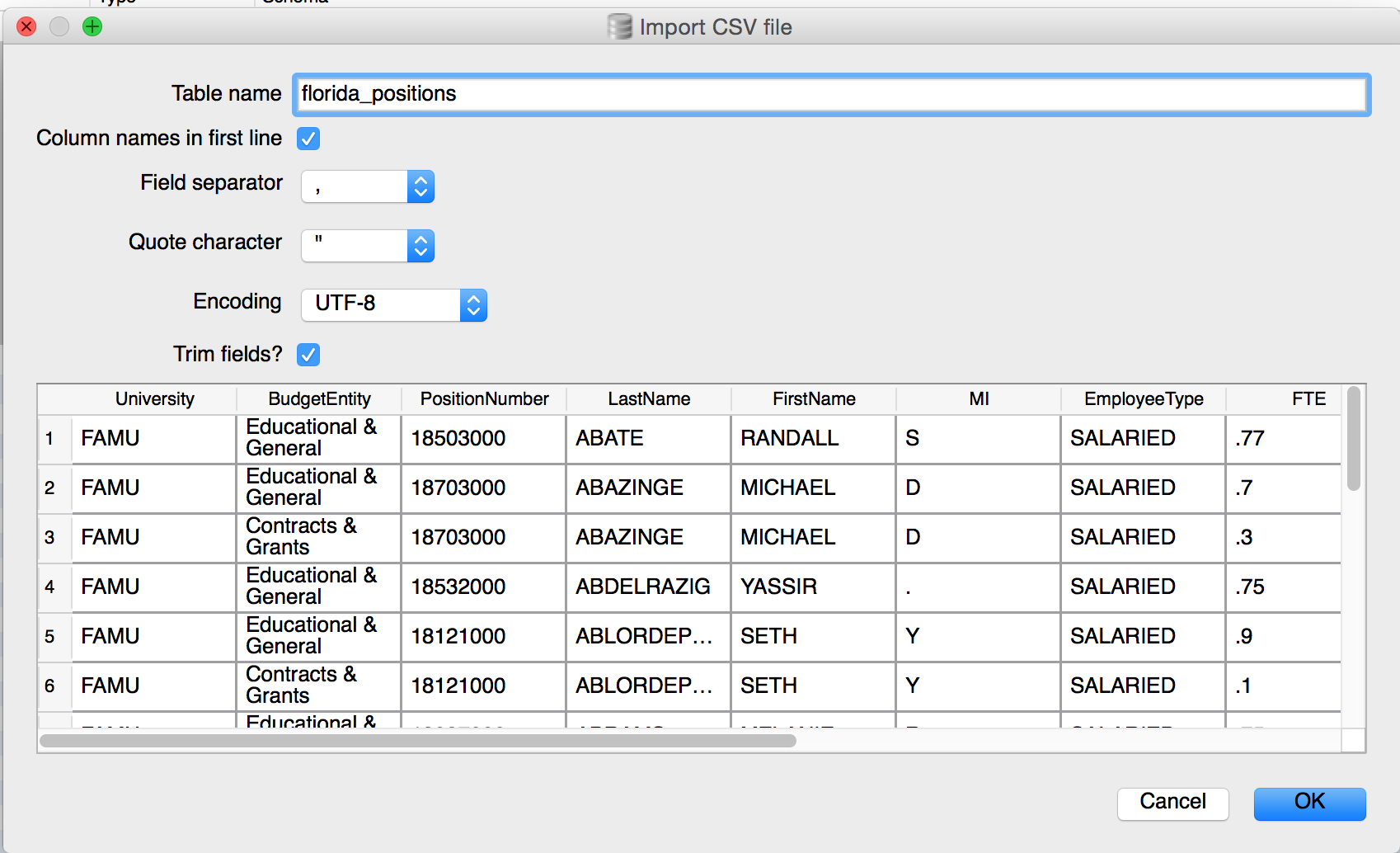Click the PositionNumber column header

tap(484, 399)
